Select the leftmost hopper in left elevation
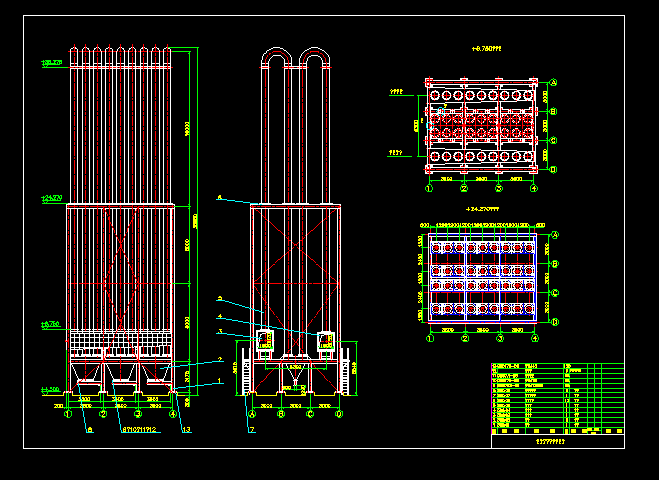The image size is (659, 480). tap(86, 374)
